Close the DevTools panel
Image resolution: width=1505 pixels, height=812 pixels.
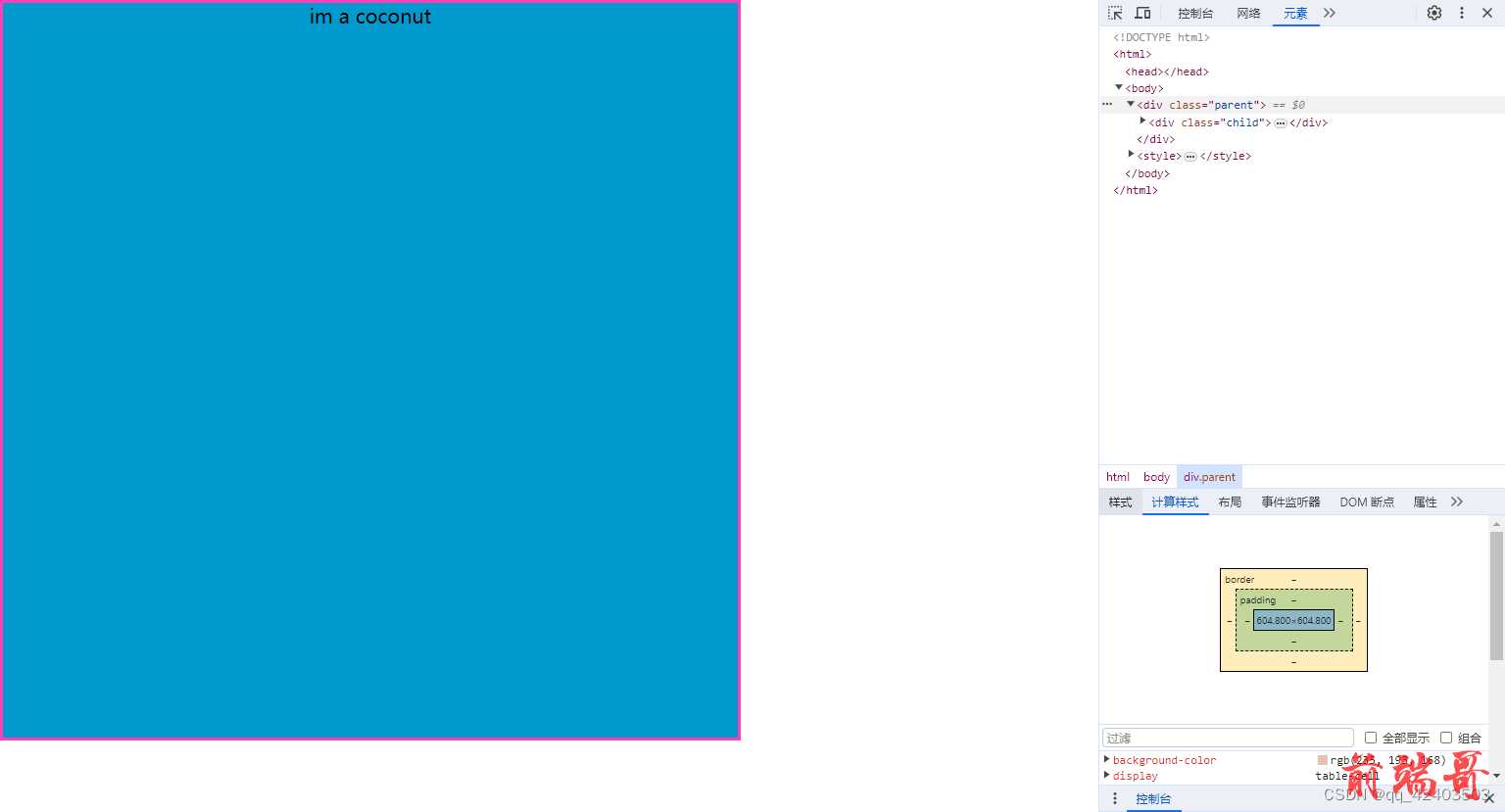point(1487,13)
